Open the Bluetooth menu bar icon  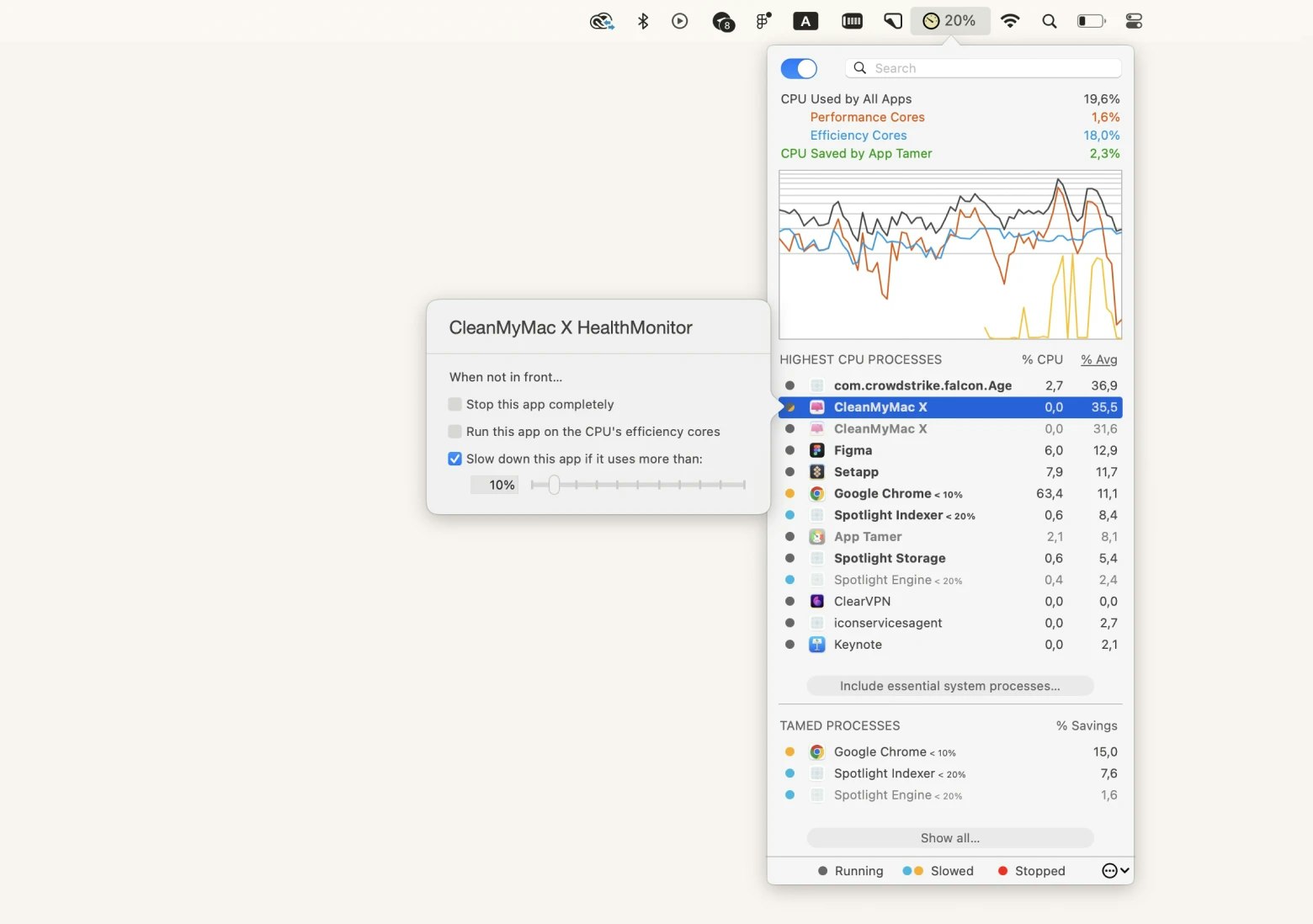pyautogui.click(x=643, y=21)
